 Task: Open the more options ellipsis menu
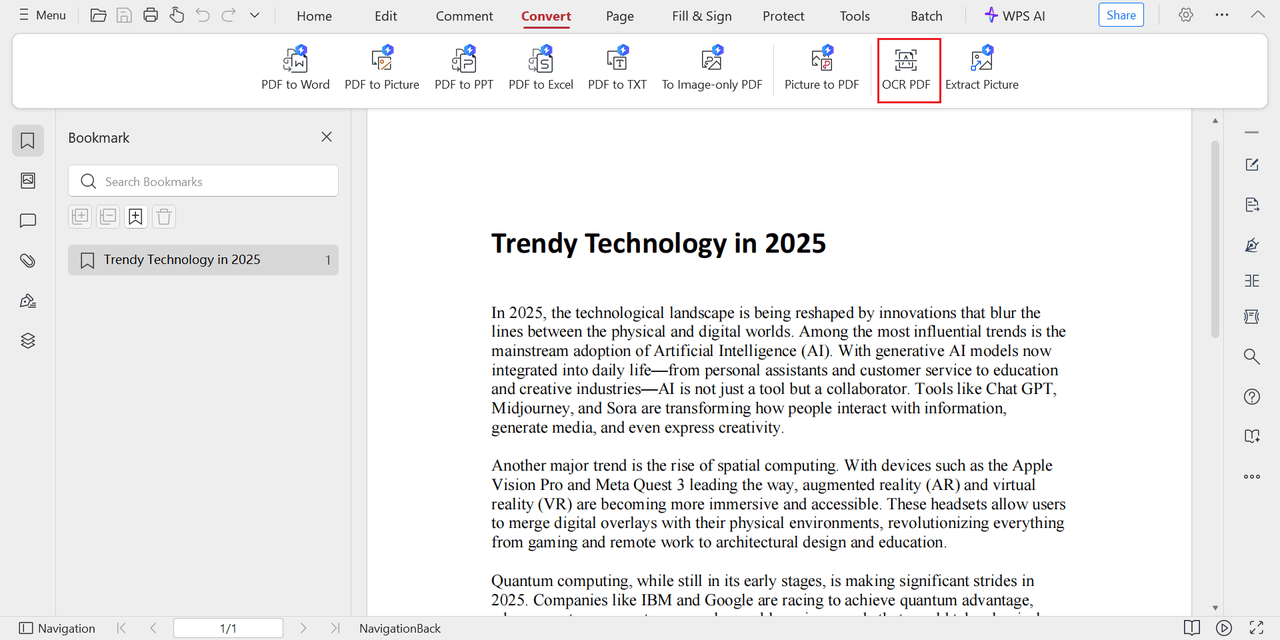click(x=1222, y=15)
